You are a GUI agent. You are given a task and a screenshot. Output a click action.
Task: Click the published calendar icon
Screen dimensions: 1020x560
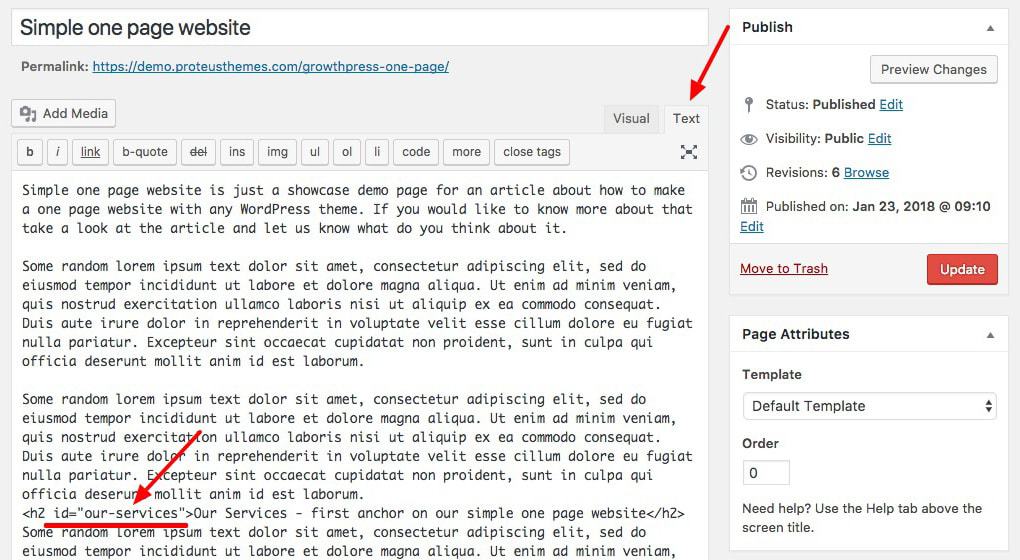click(x=749, y=206)
